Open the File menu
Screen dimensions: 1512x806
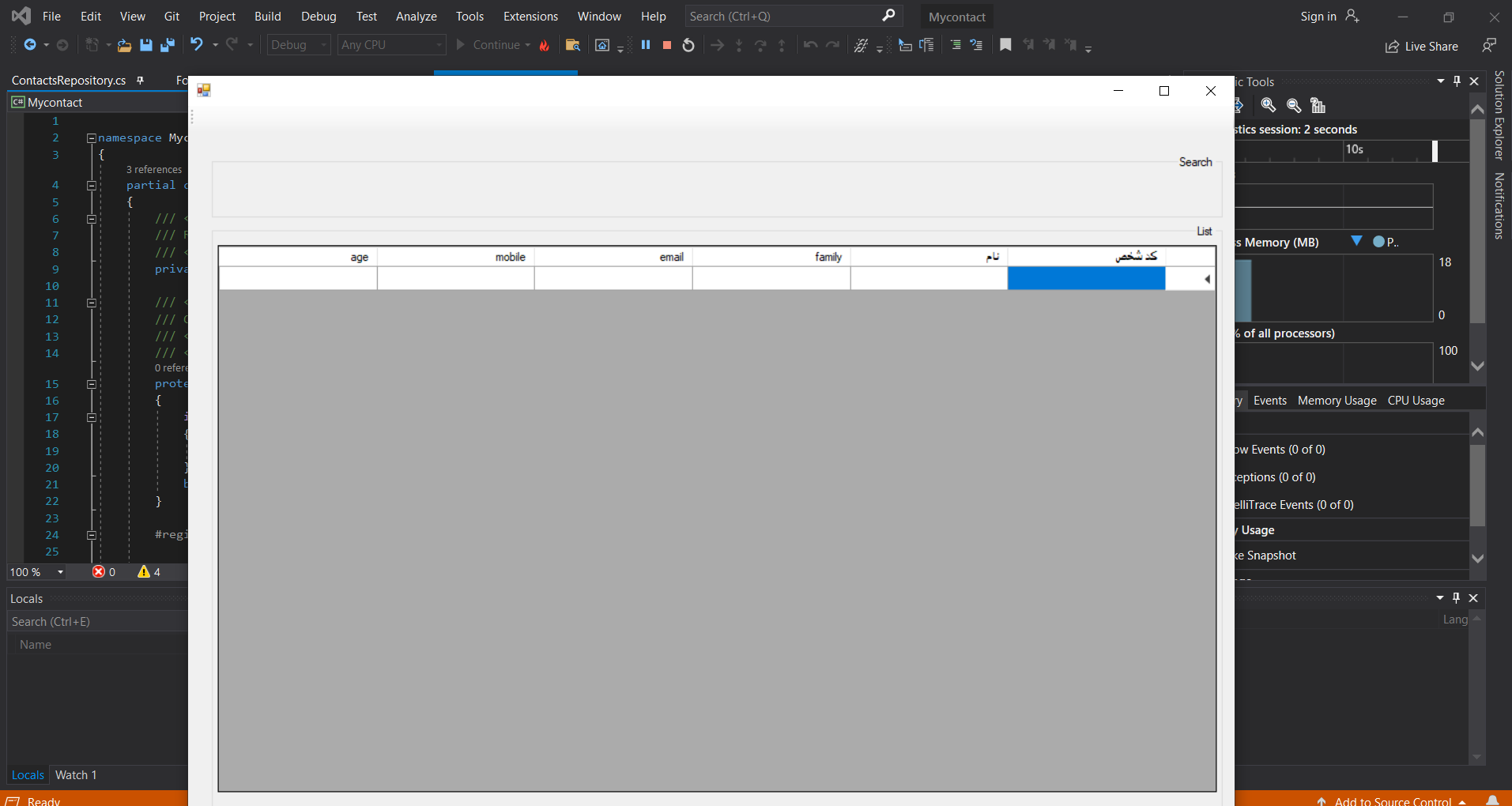pos(51,16)
